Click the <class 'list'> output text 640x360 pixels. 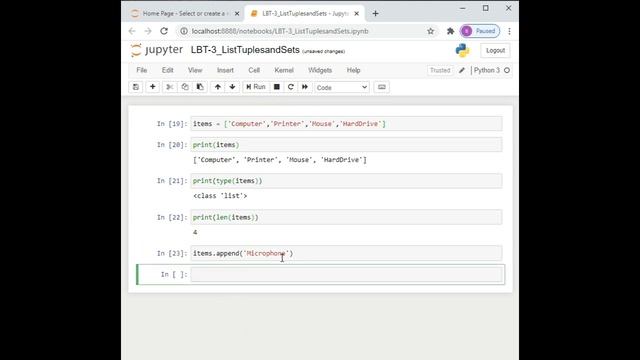click(x=220, y=196)
